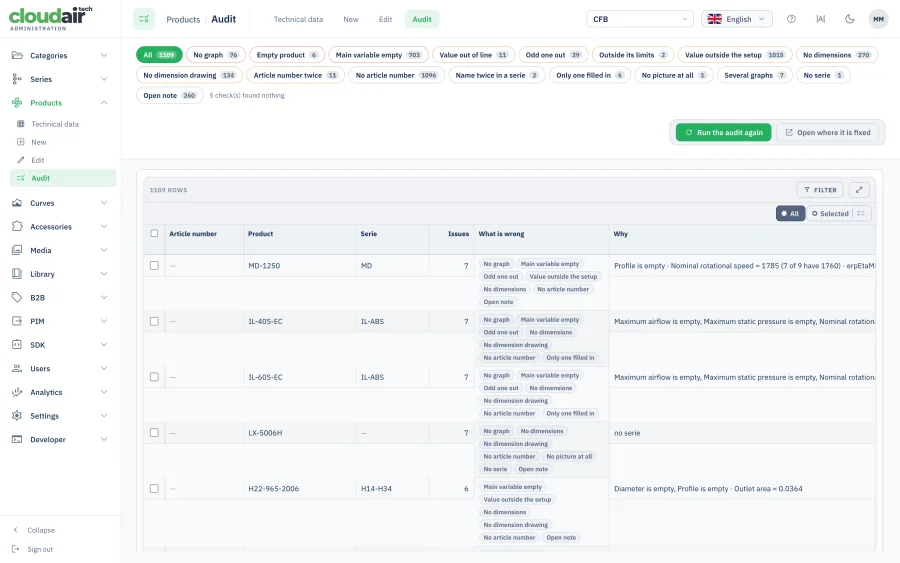Viewport: 900px width, 563px height.
Task: Expand the Series menu chevron
Action: coord(104,79)
